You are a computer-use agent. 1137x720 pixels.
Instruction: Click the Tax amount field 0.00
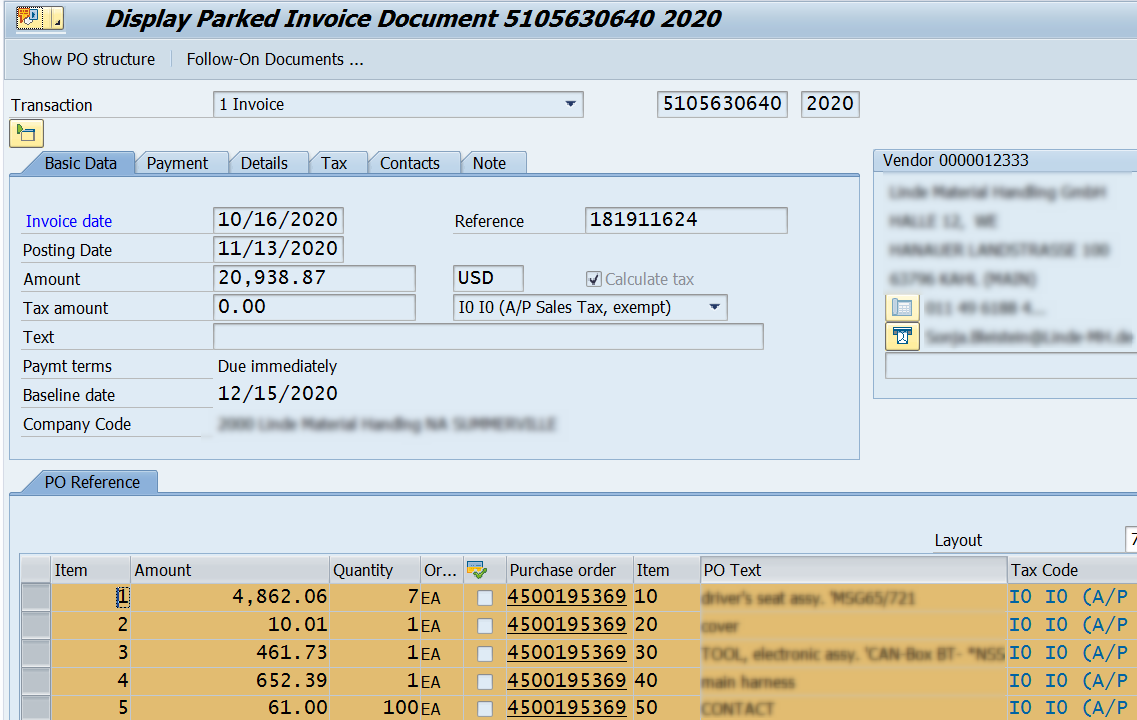tap(314, 307)
